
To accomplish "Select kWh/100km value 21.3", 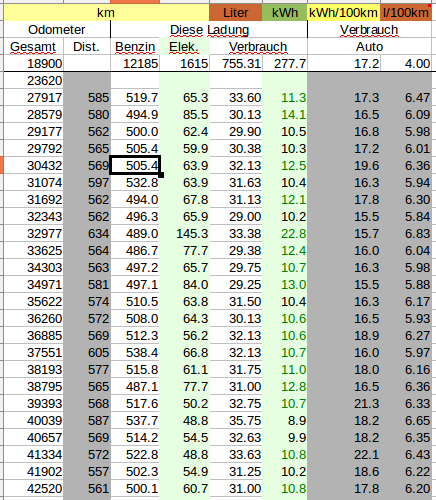I will pos(344,404).
